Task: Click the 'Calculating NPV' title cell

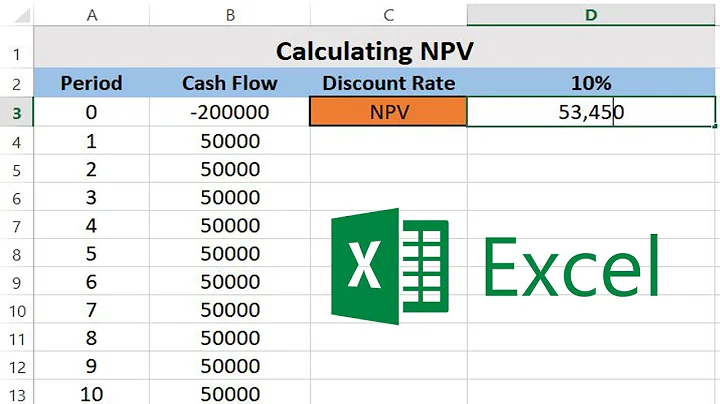Action: 374,48
